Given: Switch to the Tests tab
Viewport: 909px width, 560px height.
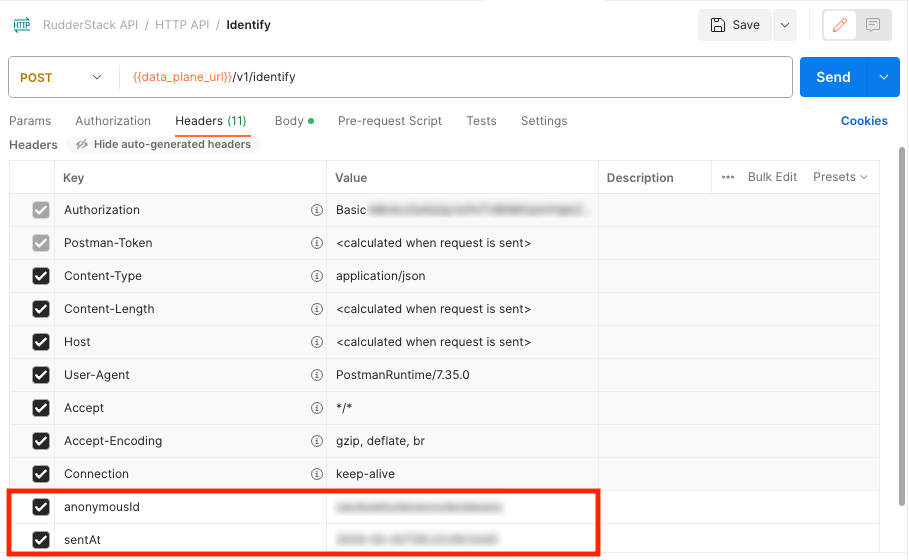Looking at the screenshot, I should coord(481,121).
